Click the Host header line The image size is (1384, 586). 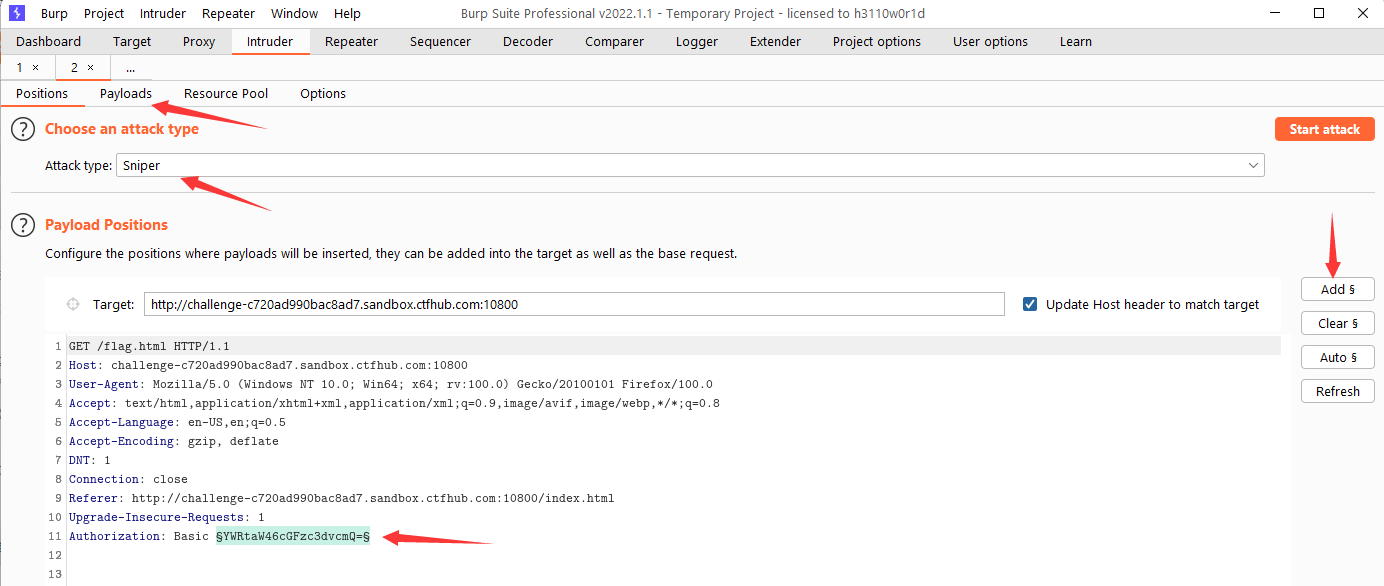268,365
